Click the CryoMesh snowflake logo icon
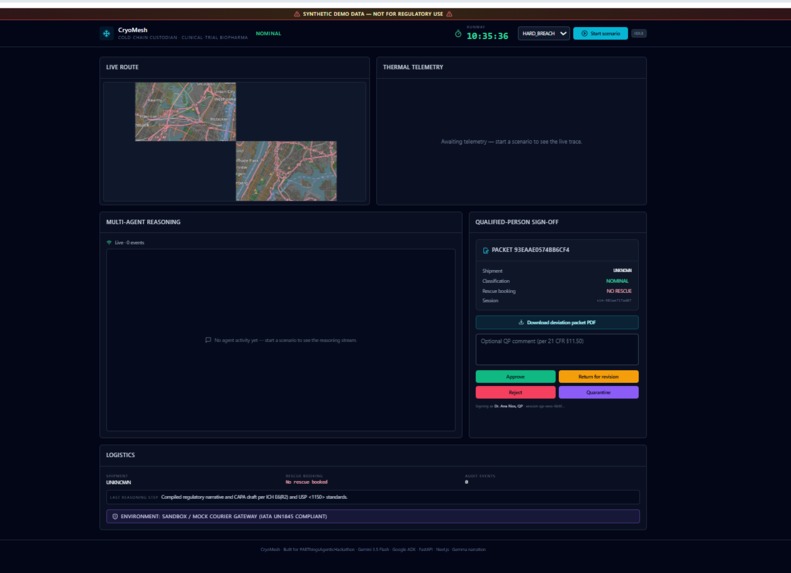Viewport: 791px width, 573px height. [106, 33]
